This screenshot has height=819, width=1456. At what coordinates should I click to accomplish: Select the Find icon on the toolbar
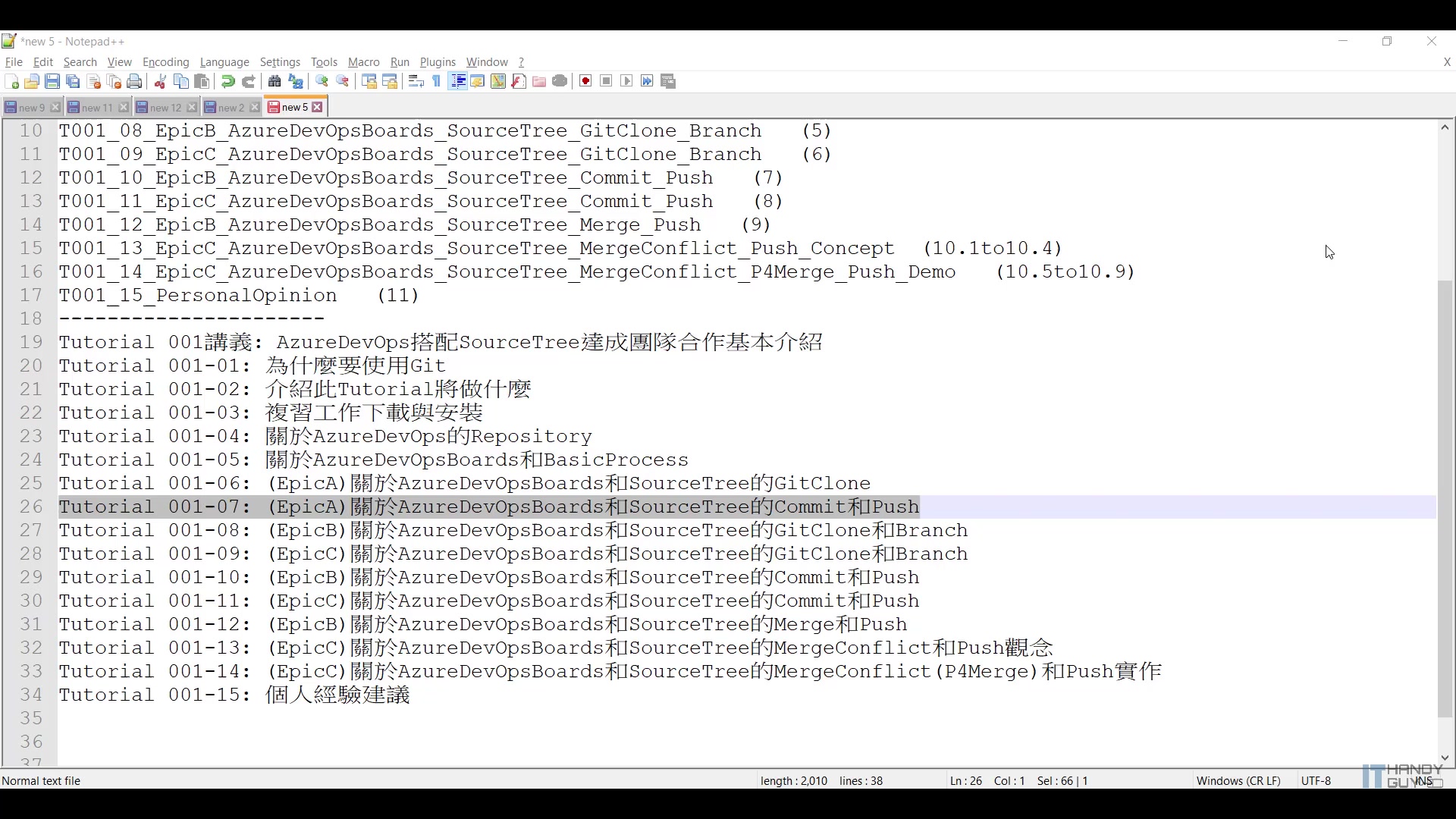coord(275,81)
